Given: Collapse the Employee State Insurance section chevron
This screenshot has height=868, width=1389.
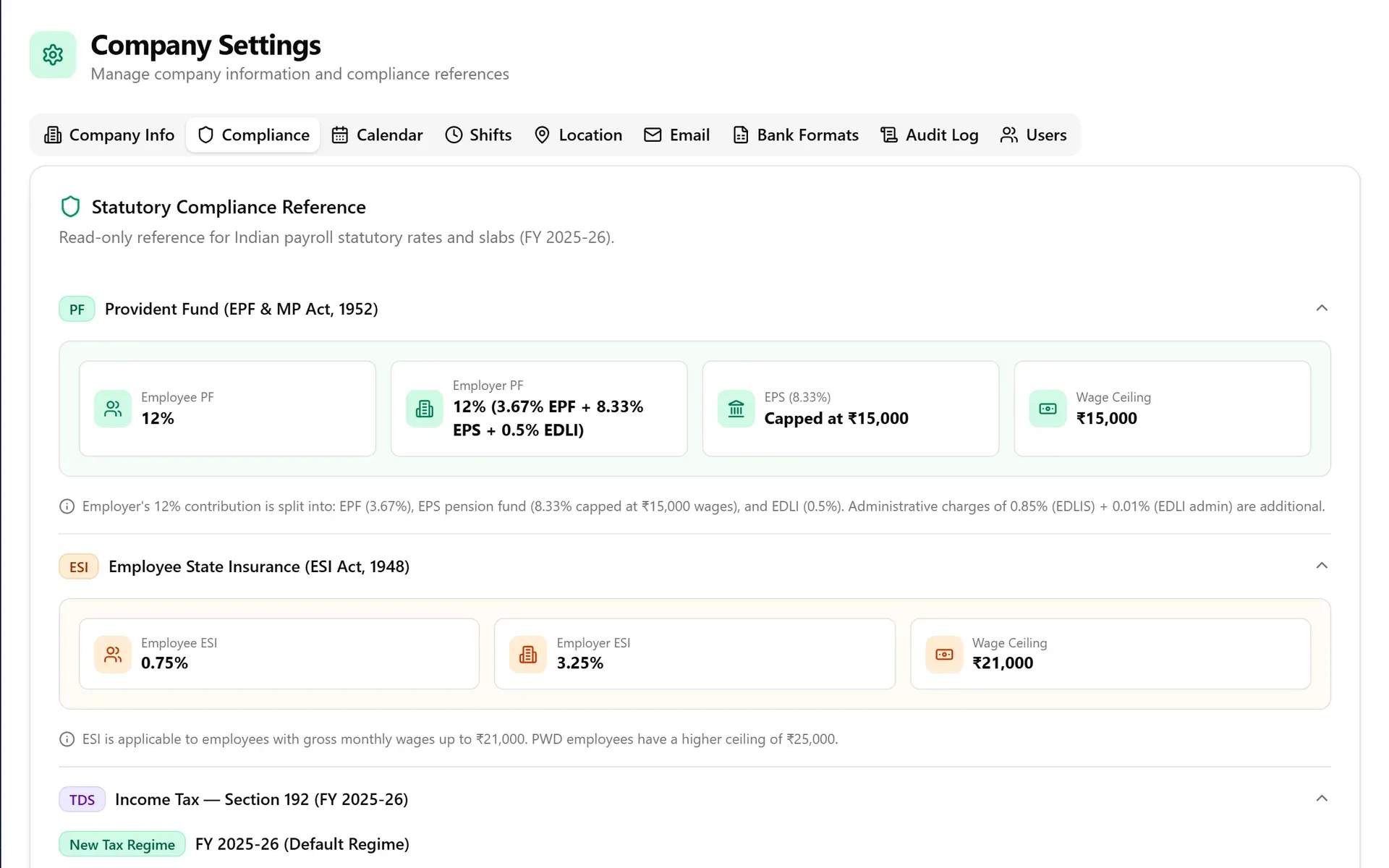Looking at the screenshot, I should [1322, 566].
